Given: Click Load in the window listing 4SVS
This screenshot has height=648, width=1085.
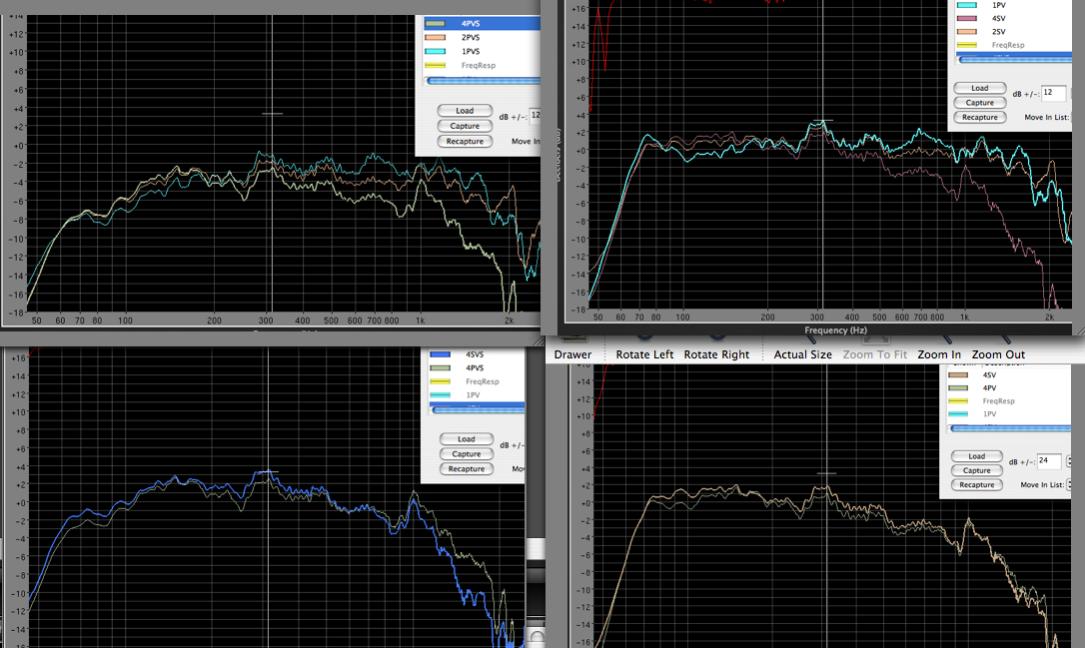Looking at the screenshot, I should pyautogui.click(x=466, y=439).
